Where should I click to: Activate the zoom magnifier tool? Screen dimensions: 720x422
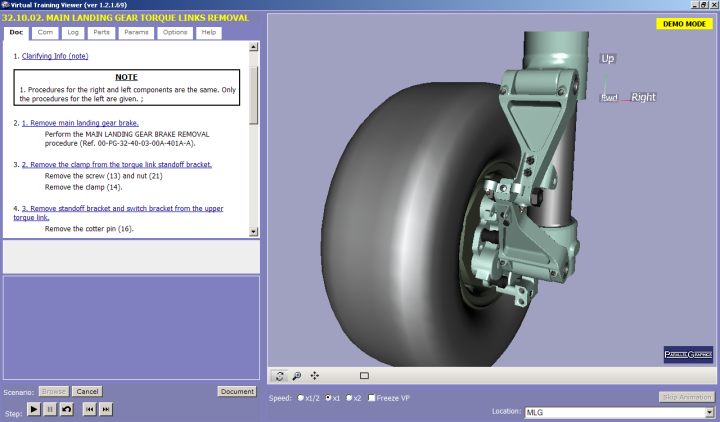297,375
